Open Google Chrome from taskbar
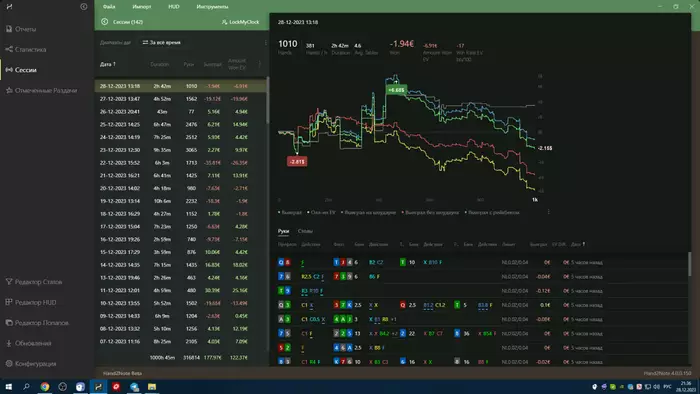The image size is (700, 394). tap(45, 387)
